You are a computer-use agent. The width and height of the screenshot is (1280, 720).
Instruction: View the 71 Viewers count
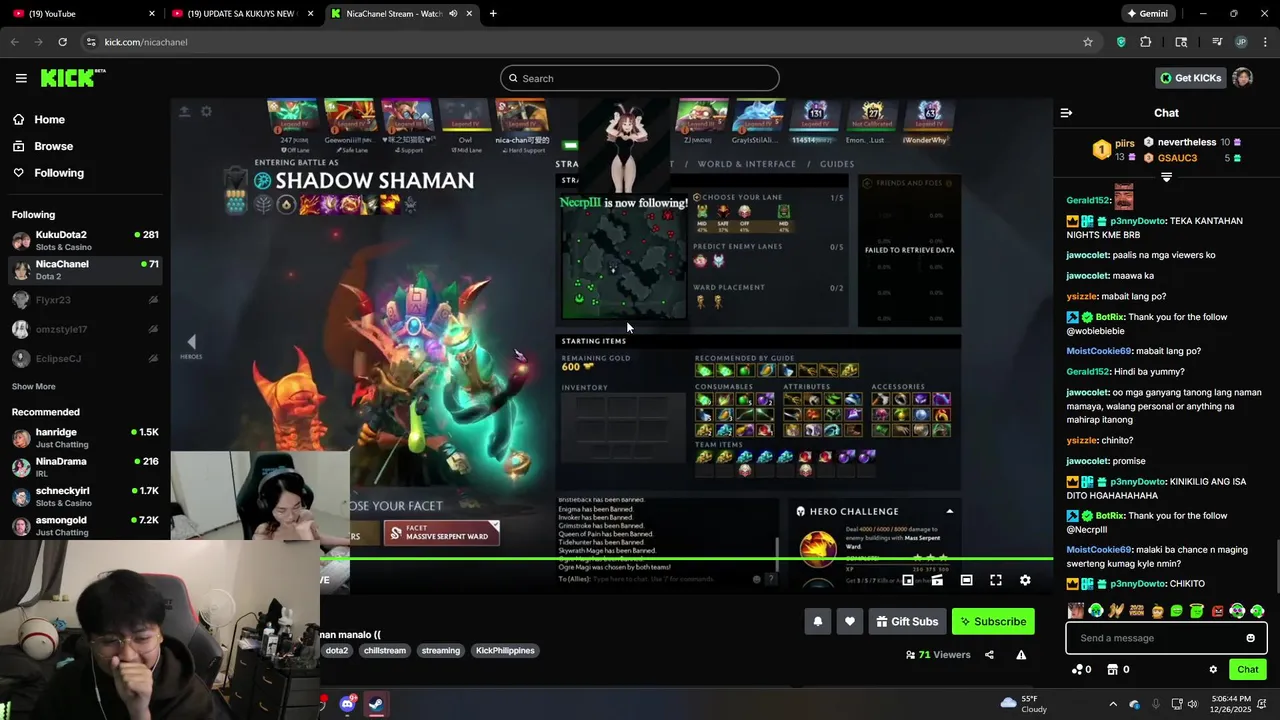coord(938,655)
